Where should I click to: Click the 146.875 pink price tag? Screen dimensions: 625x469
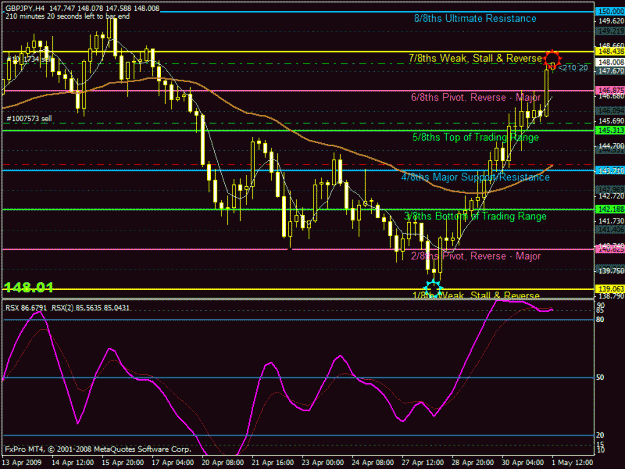pyautogui.click(x=610, y=91)
